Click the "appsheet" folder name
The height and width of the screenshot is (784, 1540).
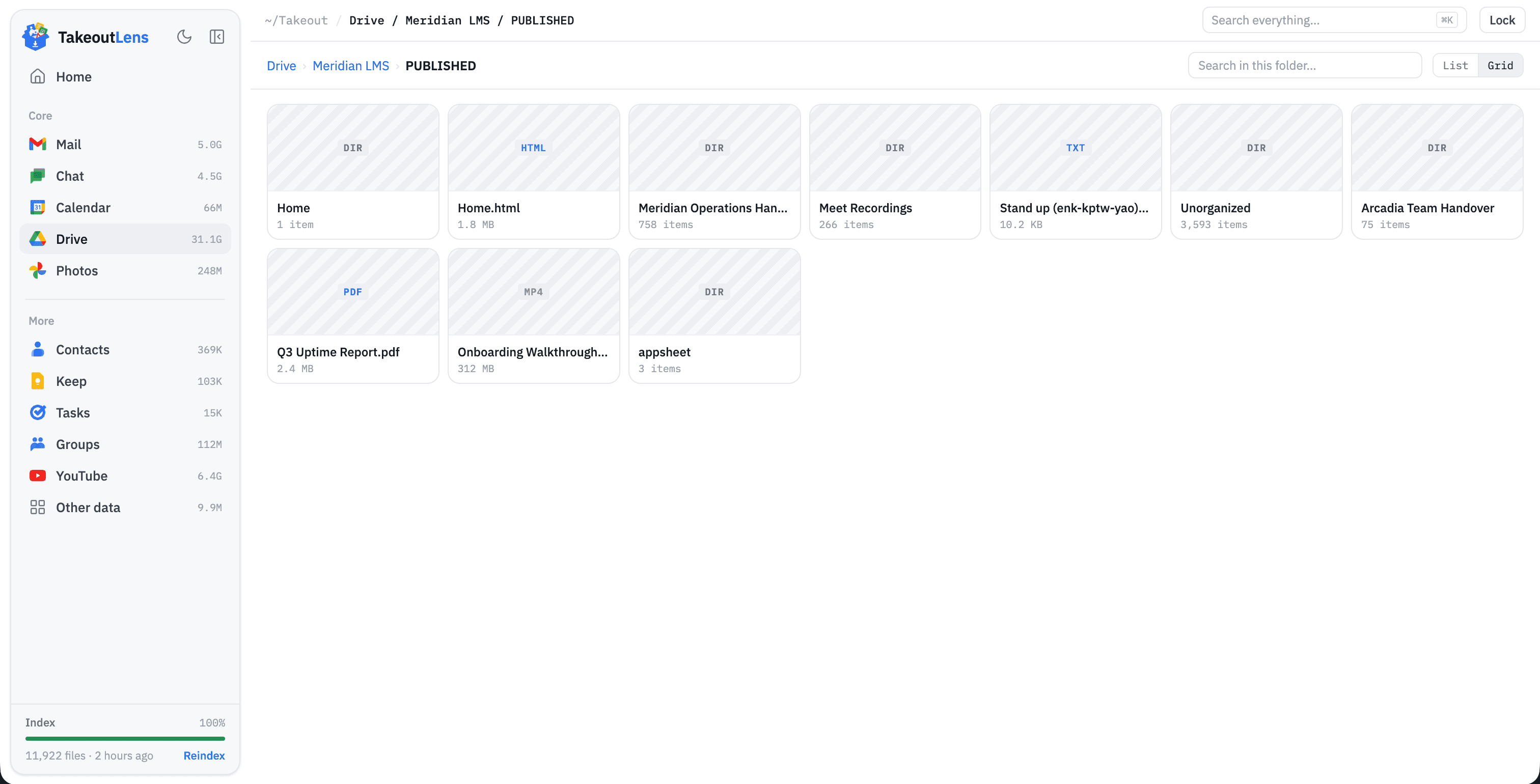point(664,352)
